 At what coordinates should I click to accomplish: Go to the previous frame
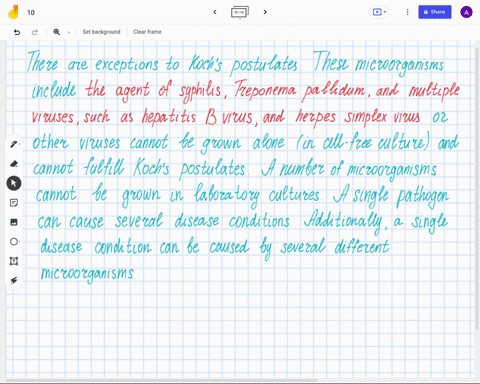click(x=215, y=12)
